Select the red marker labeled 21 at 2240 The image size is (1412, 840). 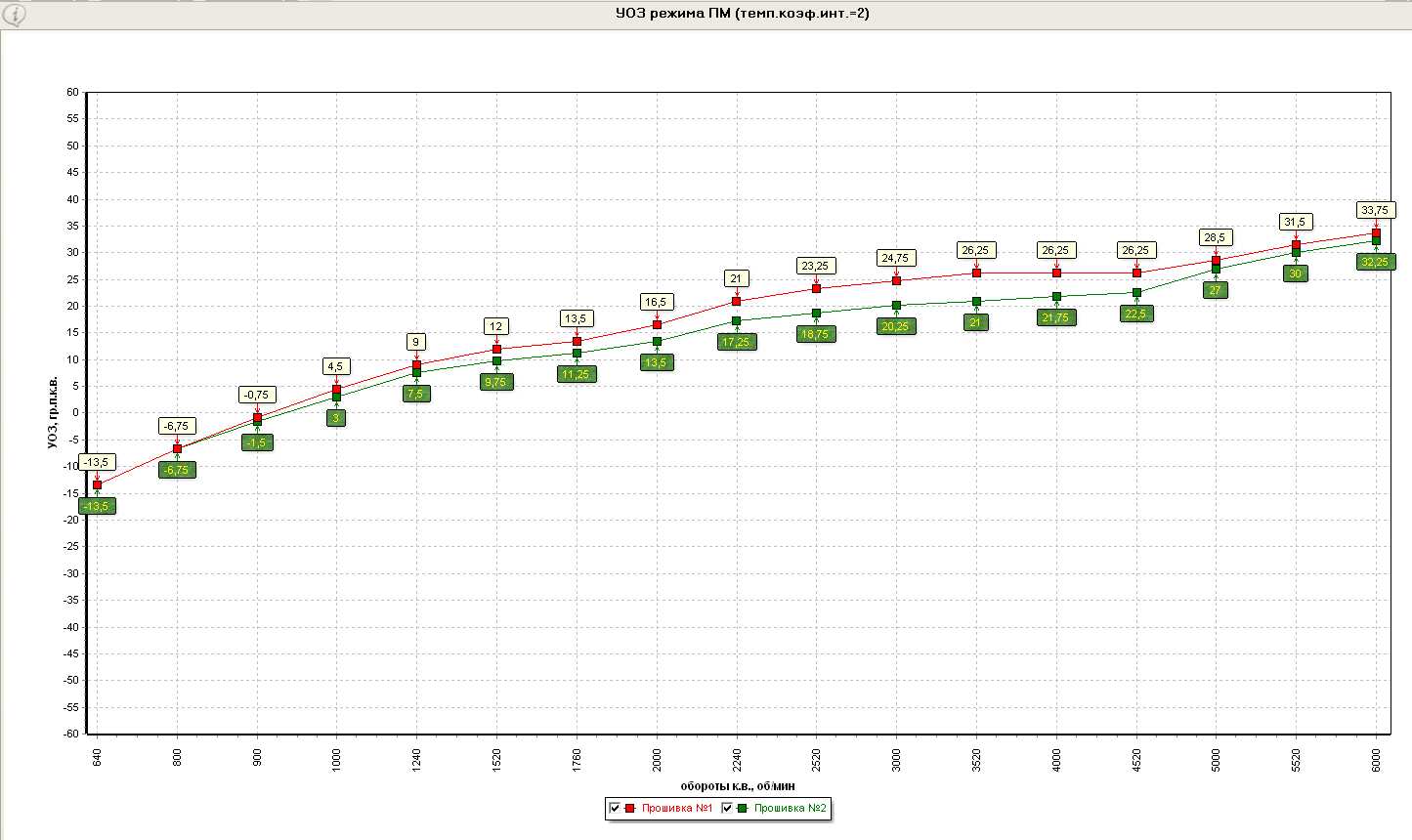click(736, 301)
